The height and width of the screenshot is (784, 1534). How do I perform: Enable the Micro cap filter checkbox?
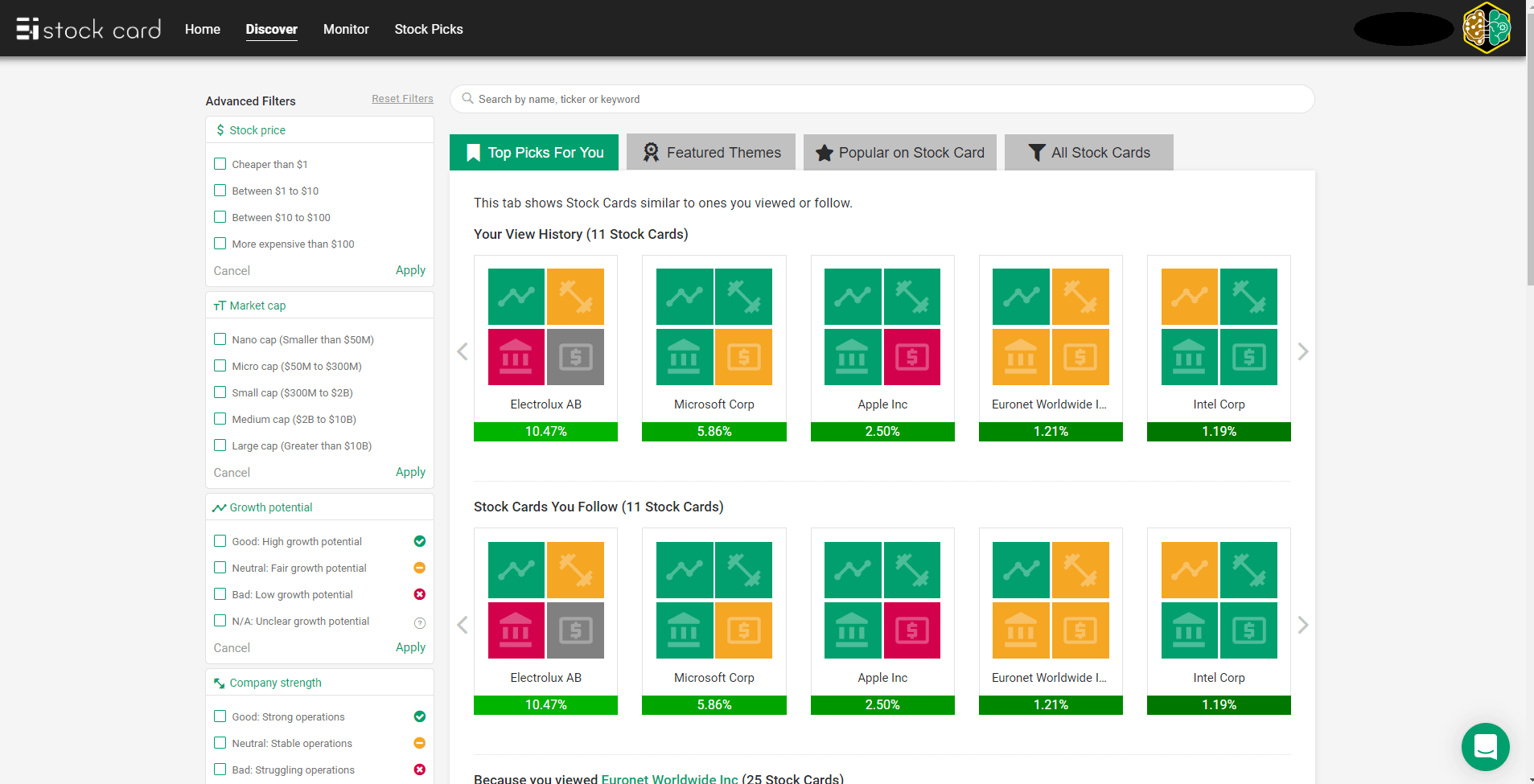click(220, 366)
